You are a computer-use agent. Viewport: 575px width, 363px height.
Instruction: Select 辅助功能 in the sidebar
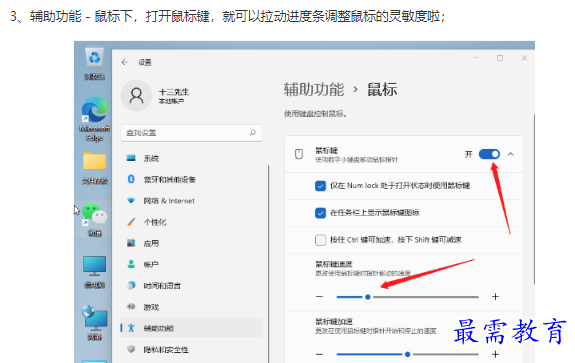191,328
